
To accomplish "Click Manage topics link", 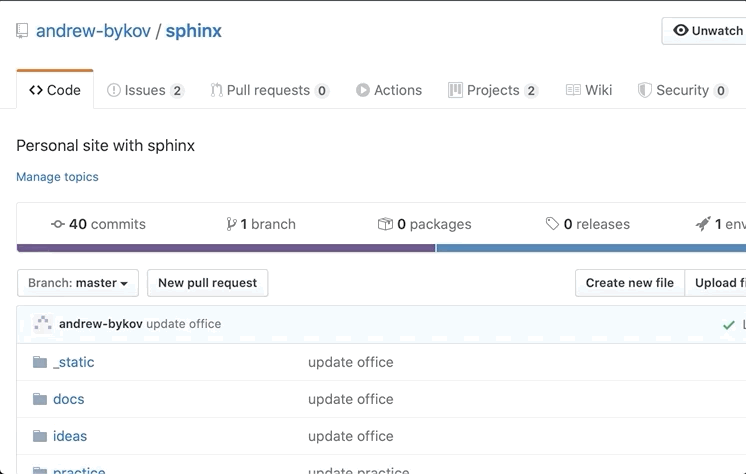I will [x=57, y=177].
